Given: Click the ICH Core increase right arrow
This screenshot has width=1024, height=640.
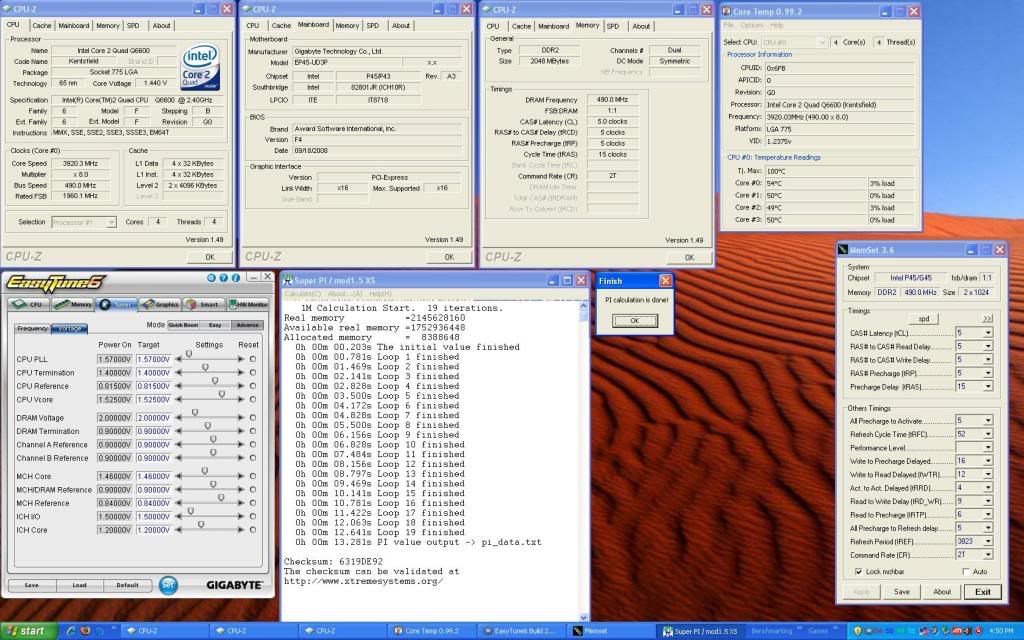Looking at the screenshot, I should click(241, 530).
